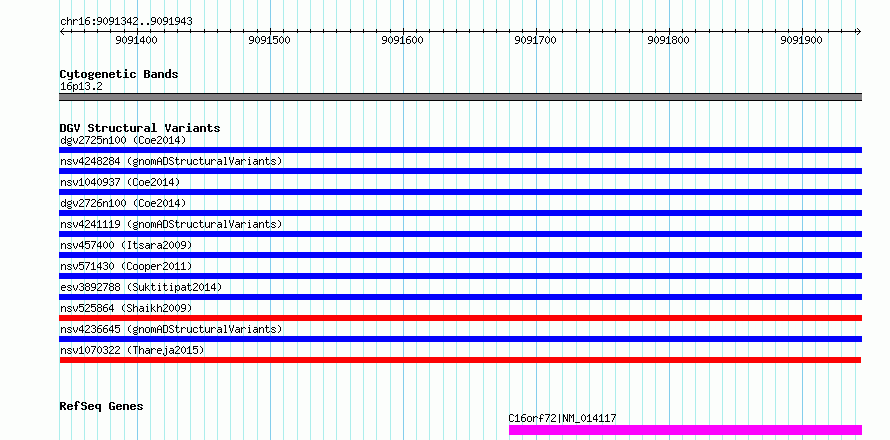Image resolution: width=890 pixels, height=440 pixels.
Task: Open nsv4248284 gnomAD structural variant label
Action: pos(171,161)
